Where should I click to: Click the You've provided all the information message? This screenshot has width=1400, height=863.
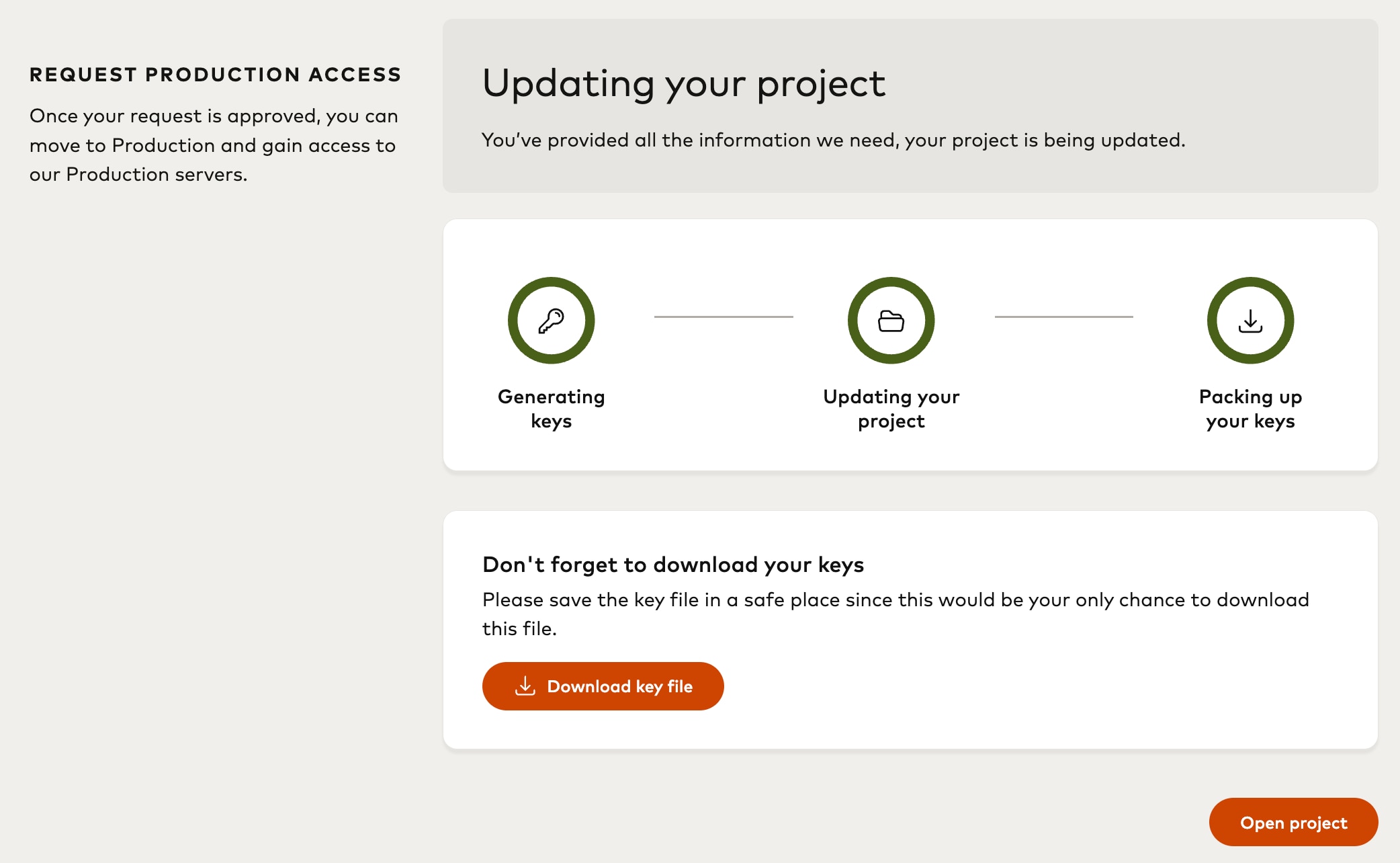coord(833,140)
